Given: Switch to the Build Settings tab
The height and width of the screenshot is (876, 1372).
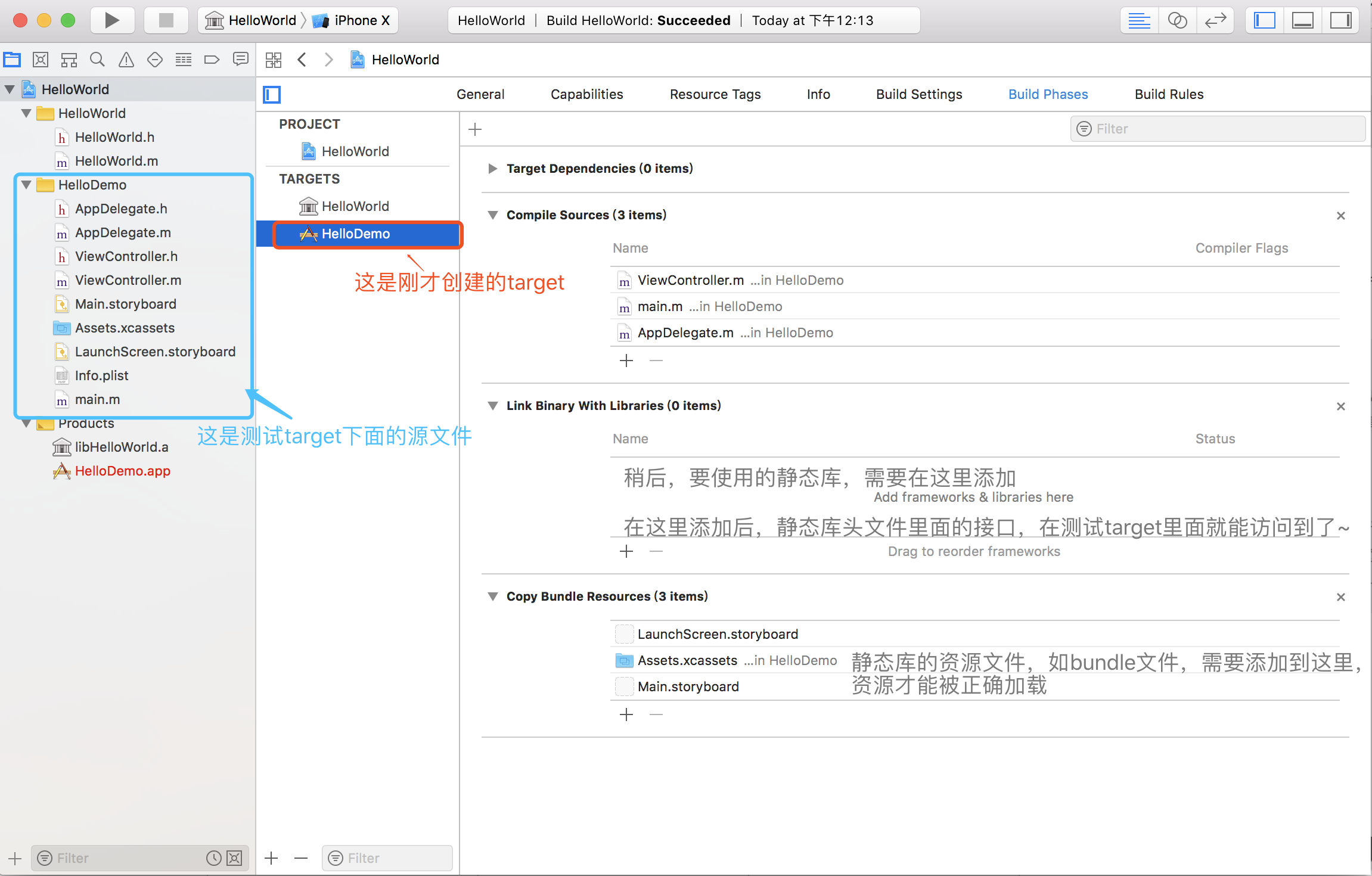Looking at the screenshot, I should click(x=919, y=94).
